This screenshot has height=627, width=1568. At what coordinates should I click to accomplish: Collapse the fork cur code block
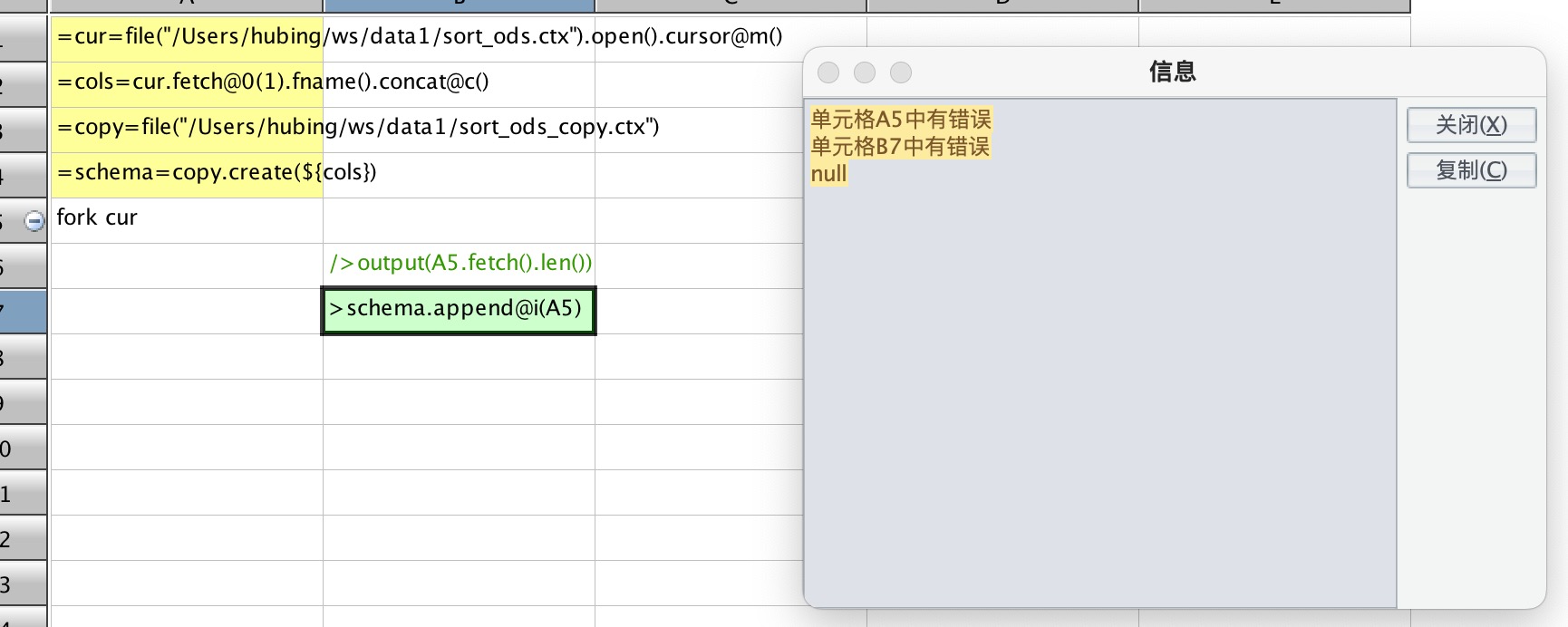pyautogui.click(x=34, y=221)
